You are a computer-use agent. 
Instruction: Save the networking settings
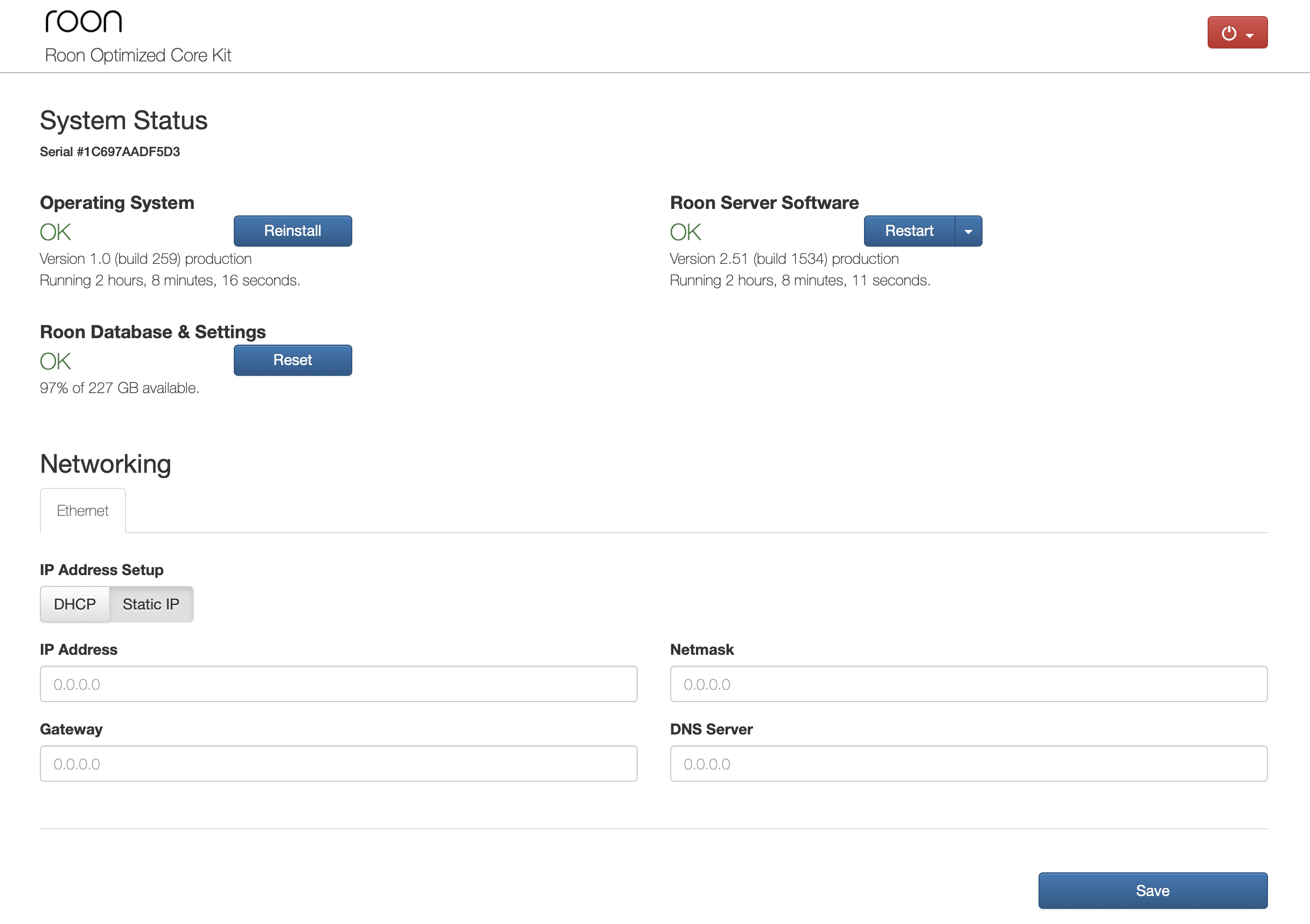pyautogui.click(x=1153, y=891)
